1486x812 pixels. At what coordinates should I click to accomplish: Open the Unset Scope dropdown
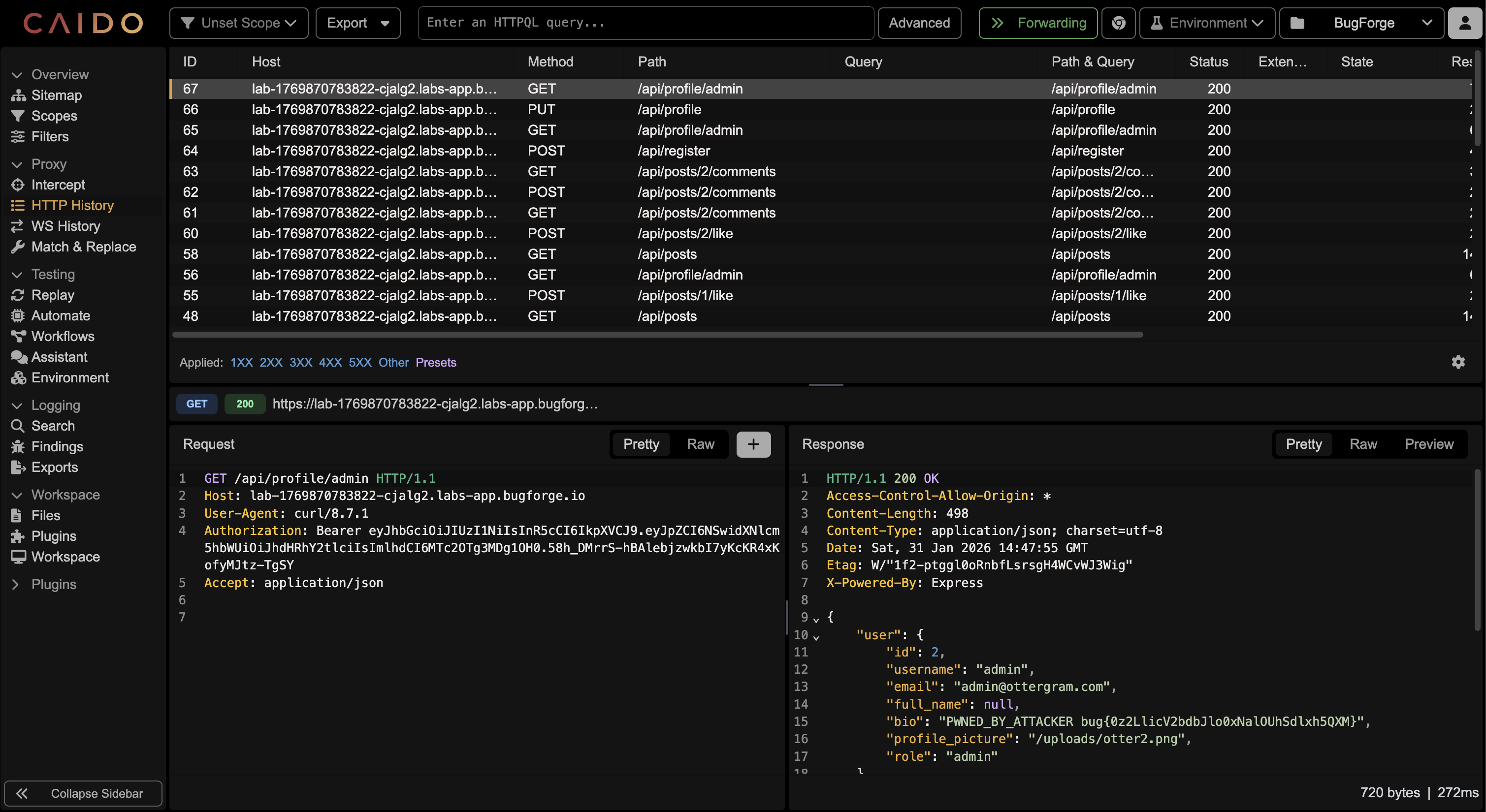pyautogui.click(x=239, y=23)
